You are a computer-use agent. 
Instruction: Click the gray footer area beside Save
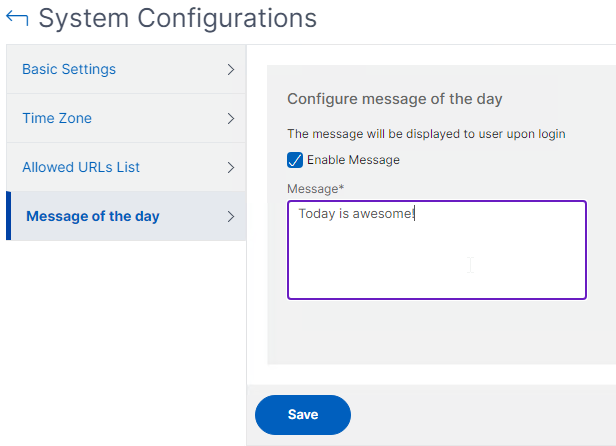pos(483,415)
